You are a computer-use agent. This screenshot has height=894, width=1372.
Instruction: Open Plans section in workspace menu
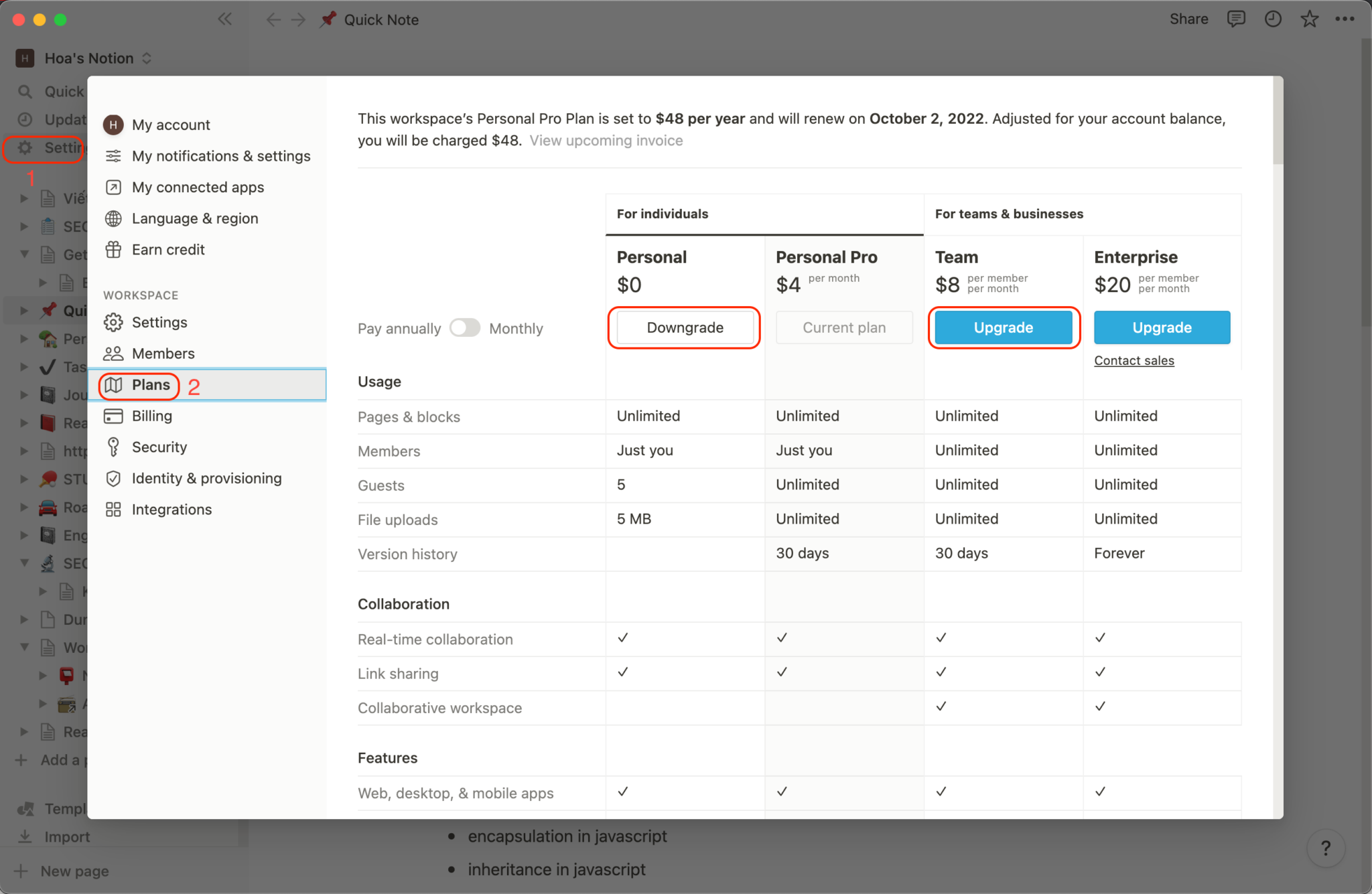click(x=151, y=384)
